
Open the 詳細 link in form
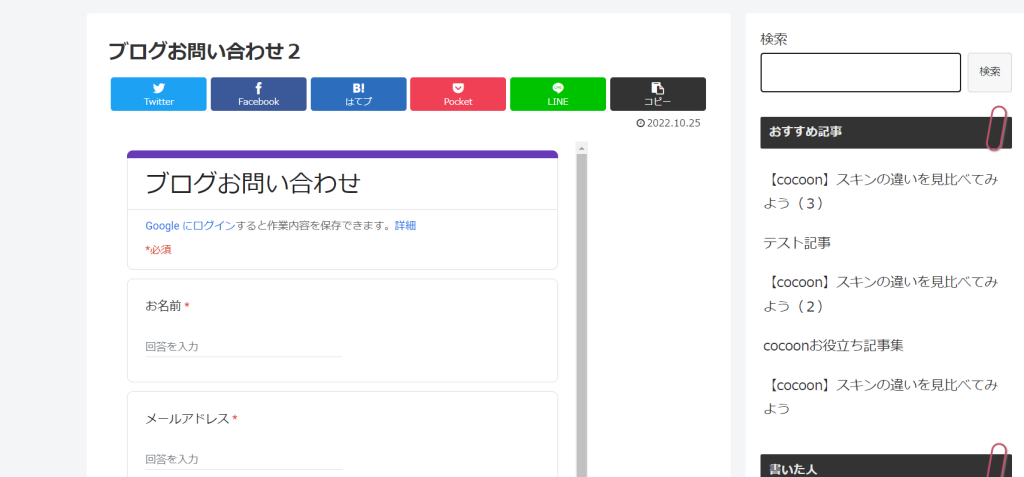(x=405, y=226)
